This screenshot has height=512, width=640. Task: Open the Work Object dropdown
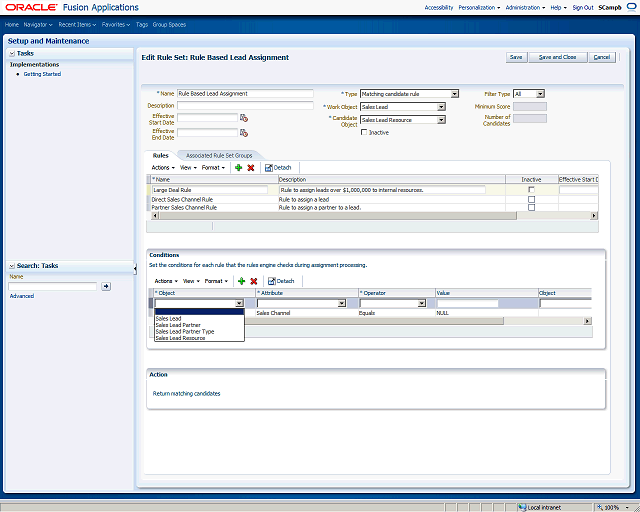point(441,107)
